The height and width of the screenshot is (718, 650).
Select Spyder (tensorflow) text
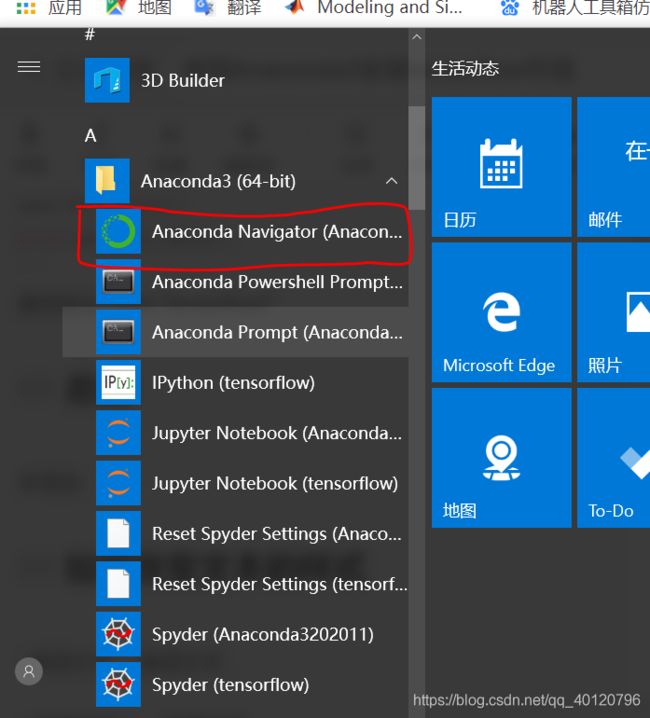tap(230, 685)
